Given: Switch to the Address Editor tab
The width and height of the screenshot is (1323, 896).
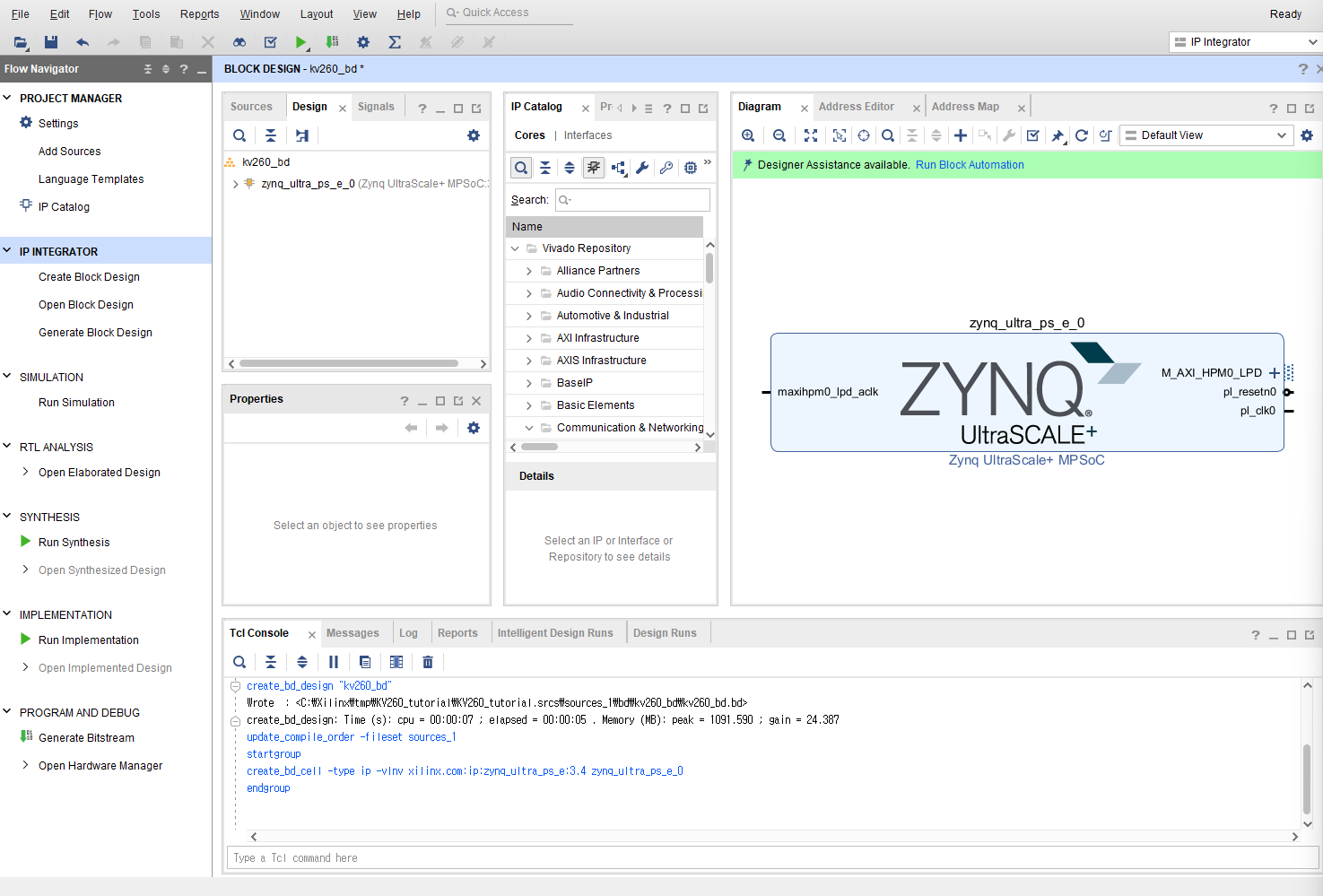Looking at the screenshot, I should point(857,107).
